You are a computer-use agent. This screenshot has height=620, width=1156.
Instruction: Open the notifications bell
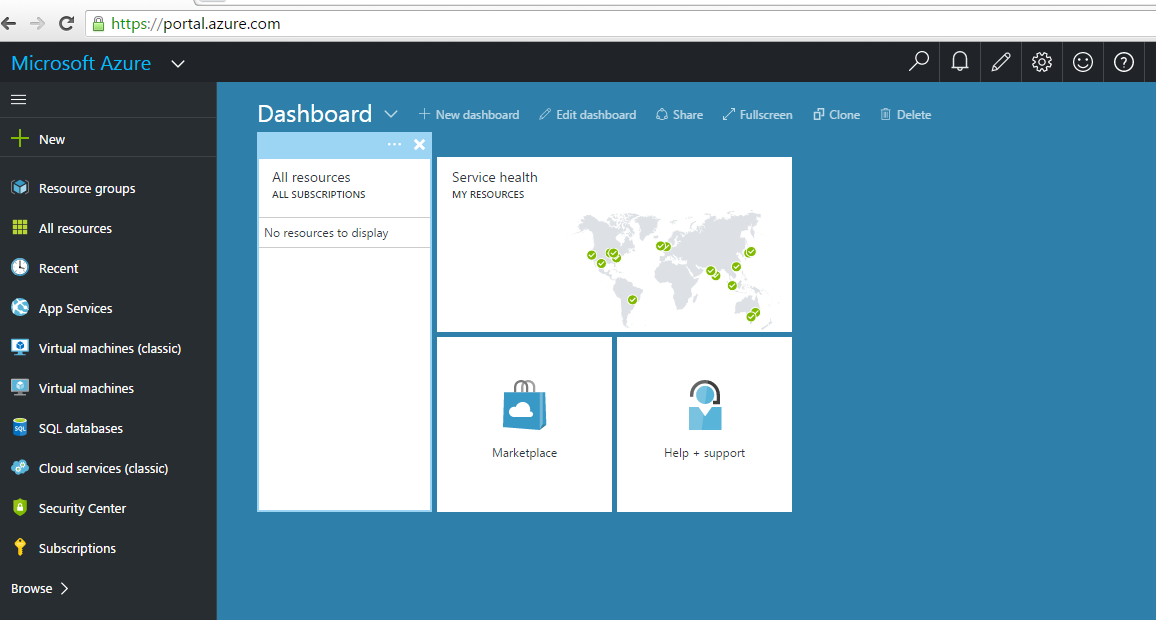pos(960,62)
